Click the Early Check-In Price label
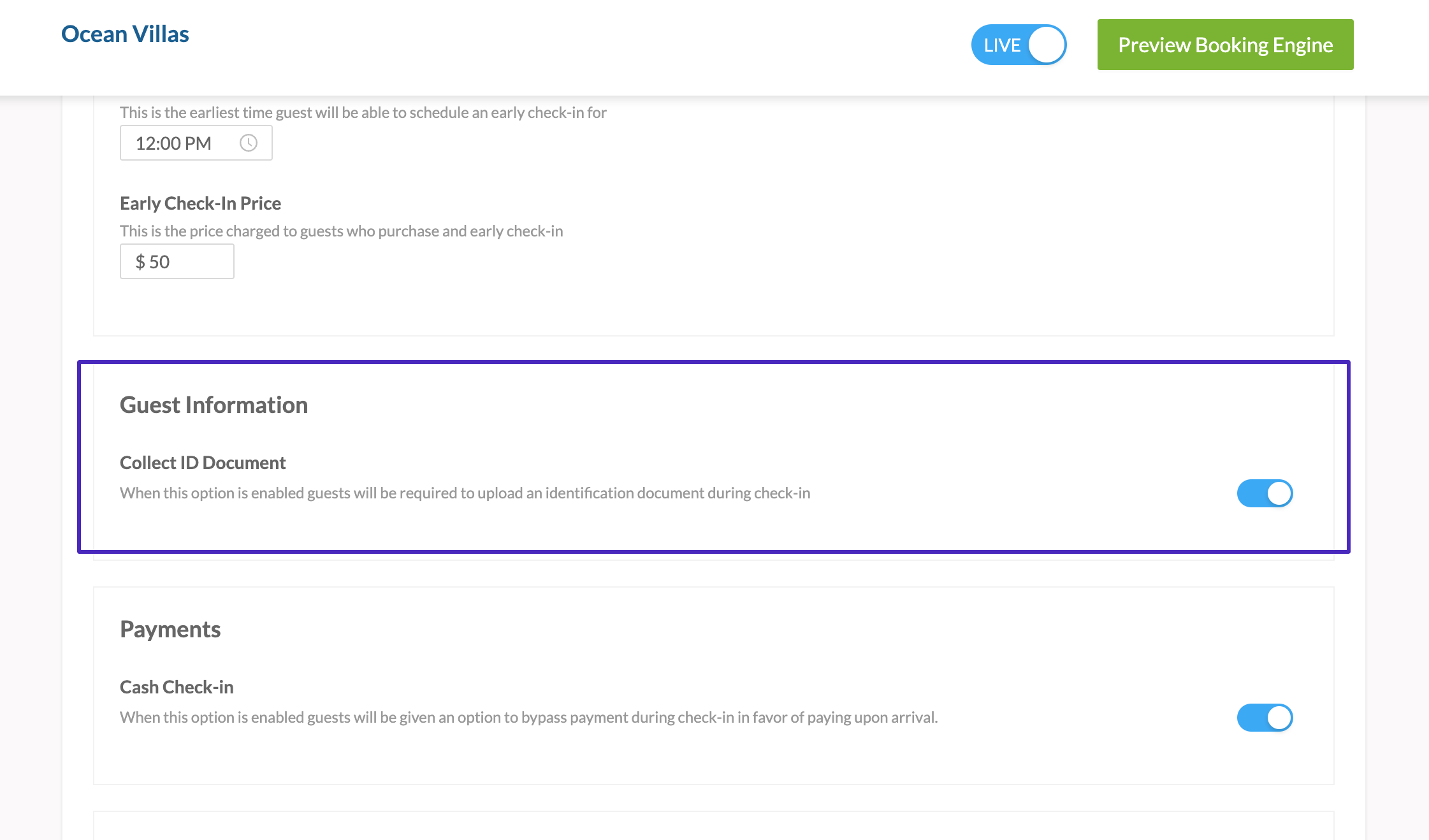Viewport: 1429px width, 840px height. coord(200,203)
